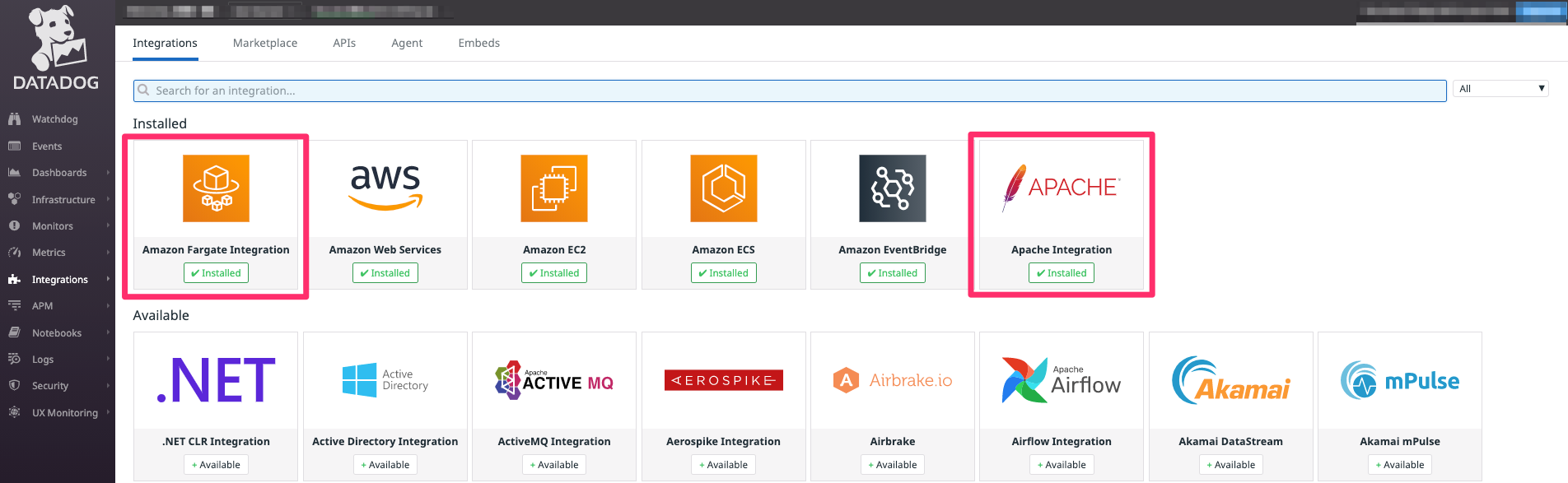Open the AWS logo tile
The width and height of the screenshot is (1568, 483).
[x=385, y=188]
